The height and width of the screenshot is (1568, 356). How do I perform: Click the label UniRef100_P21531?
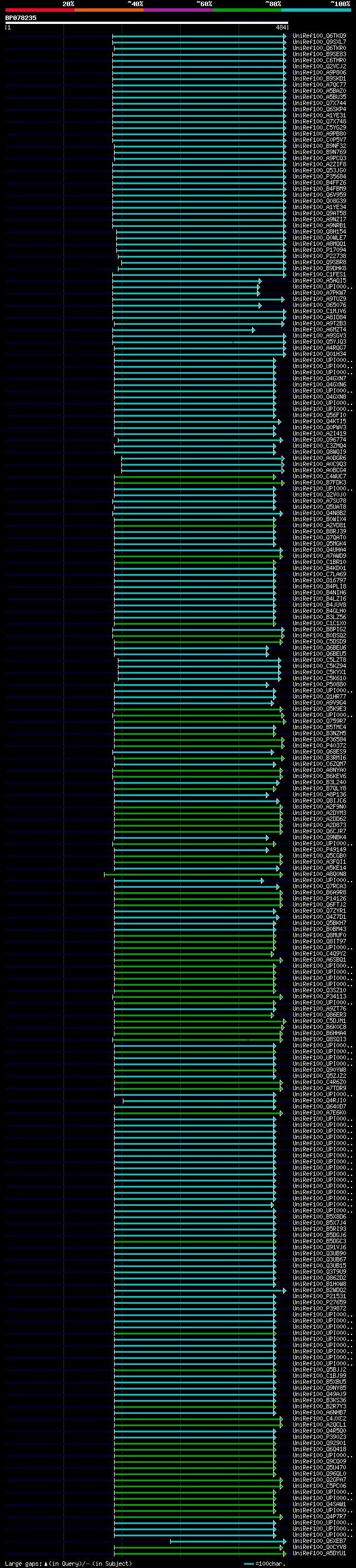319,1297
